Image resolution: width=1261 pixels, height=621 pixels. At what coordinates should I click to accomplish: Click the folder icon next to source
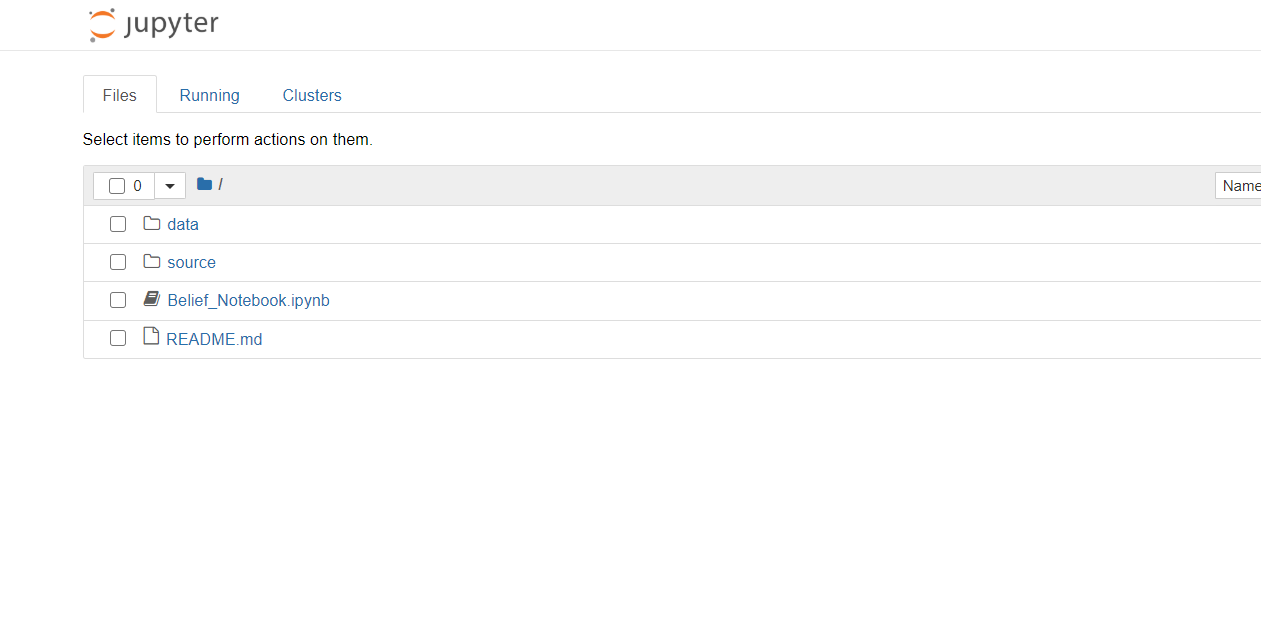[x=150, y=261]
